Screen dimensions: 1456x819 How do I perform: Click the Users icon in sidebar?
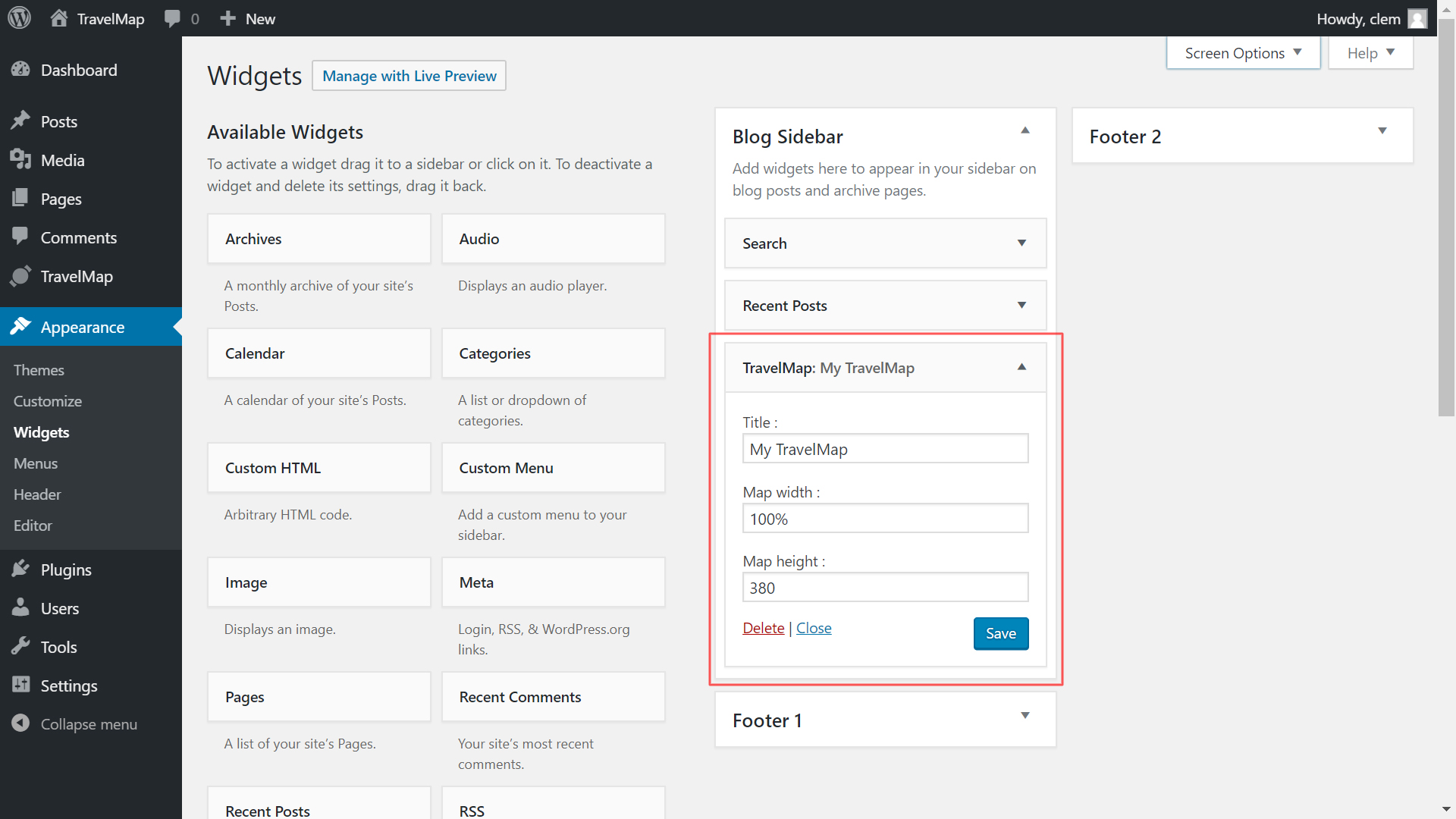point(20,608)
